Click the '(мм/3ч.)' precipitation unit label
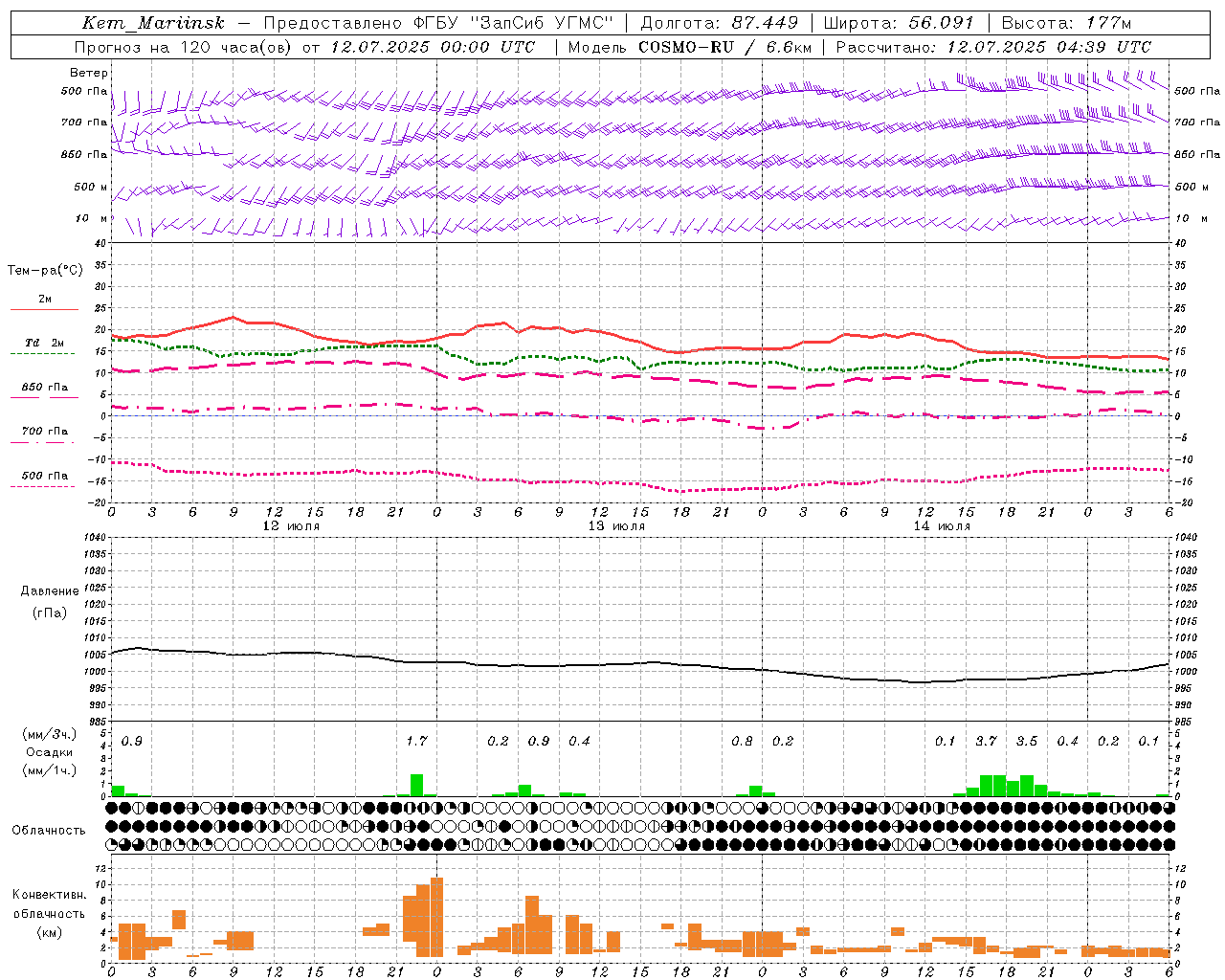1225x980 pixels. [50, 734]
